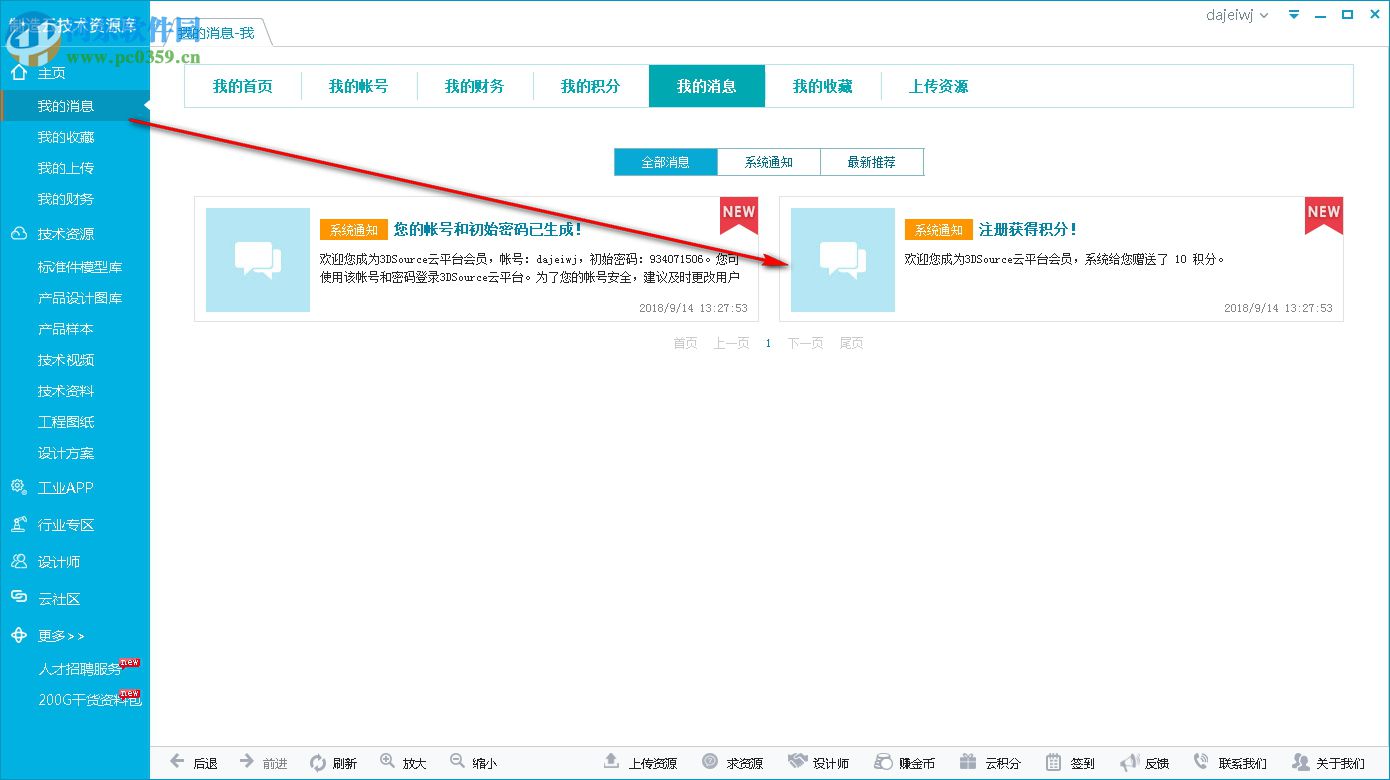Viewport: 1390px width, 780px height.
Task: Go to 下一页 in the pagination
Action: point(805,343)
